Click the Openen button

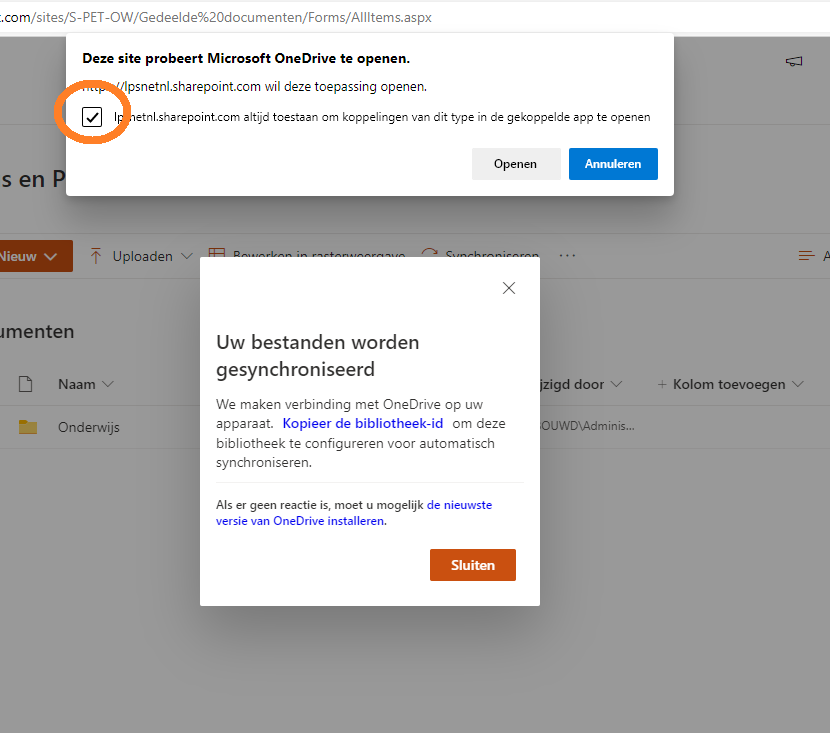[515, 164]
